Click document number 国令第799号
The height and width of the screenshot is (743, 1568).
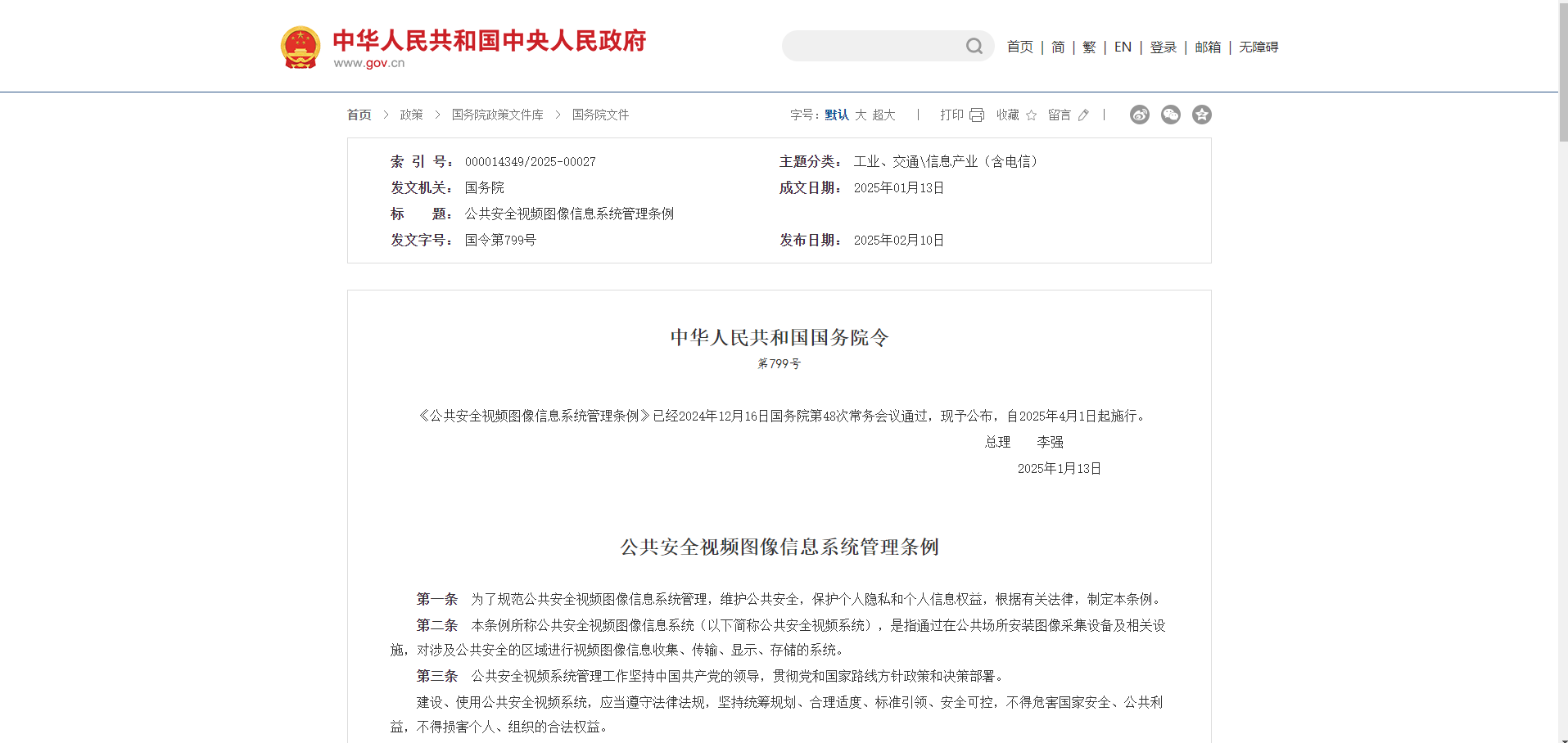tap(500, 241)
